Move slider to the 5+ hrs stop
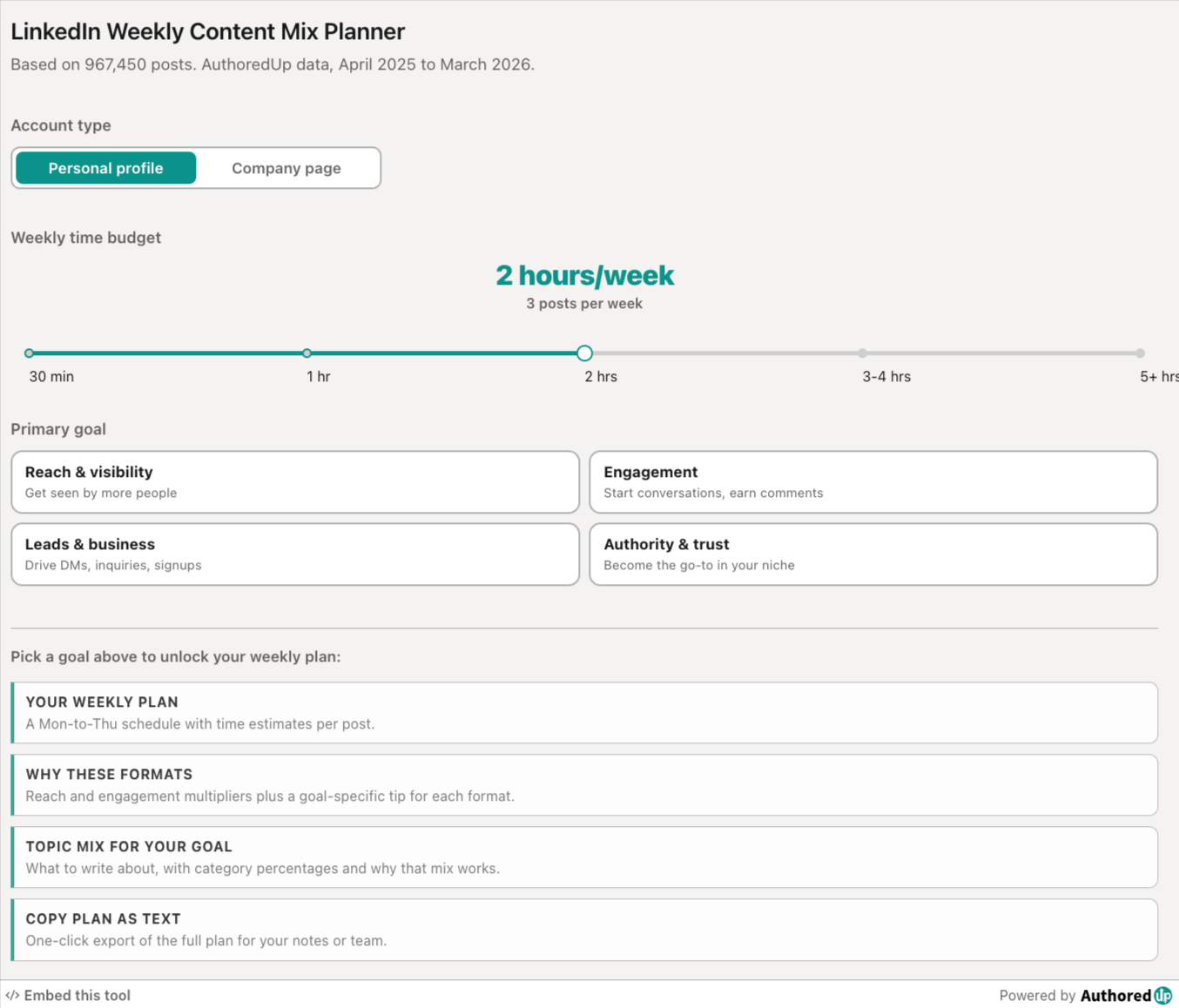This screenshot has height=1008, width=1179. [1140, 353]
